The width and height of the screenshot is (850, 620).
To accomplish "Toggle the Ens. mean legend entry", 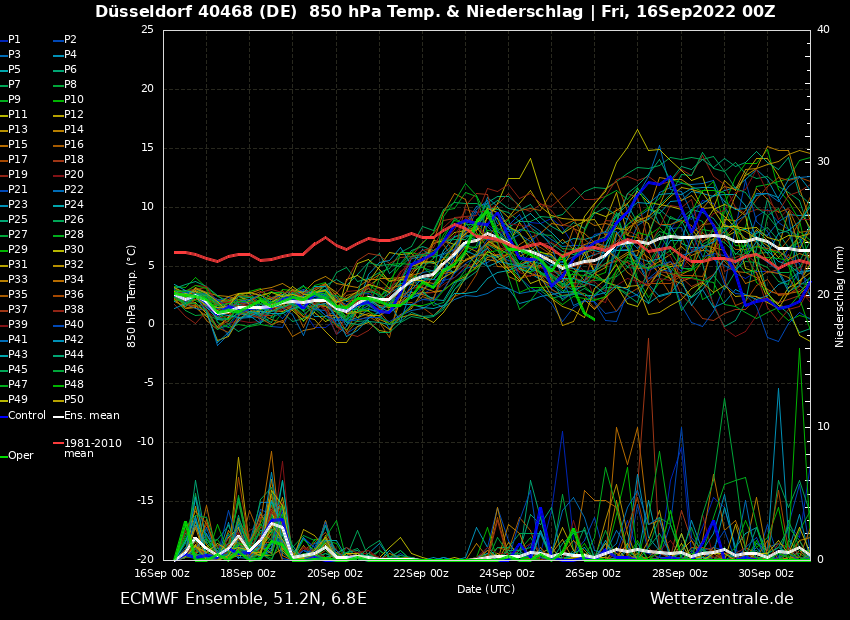I will (x=91, y=415).
